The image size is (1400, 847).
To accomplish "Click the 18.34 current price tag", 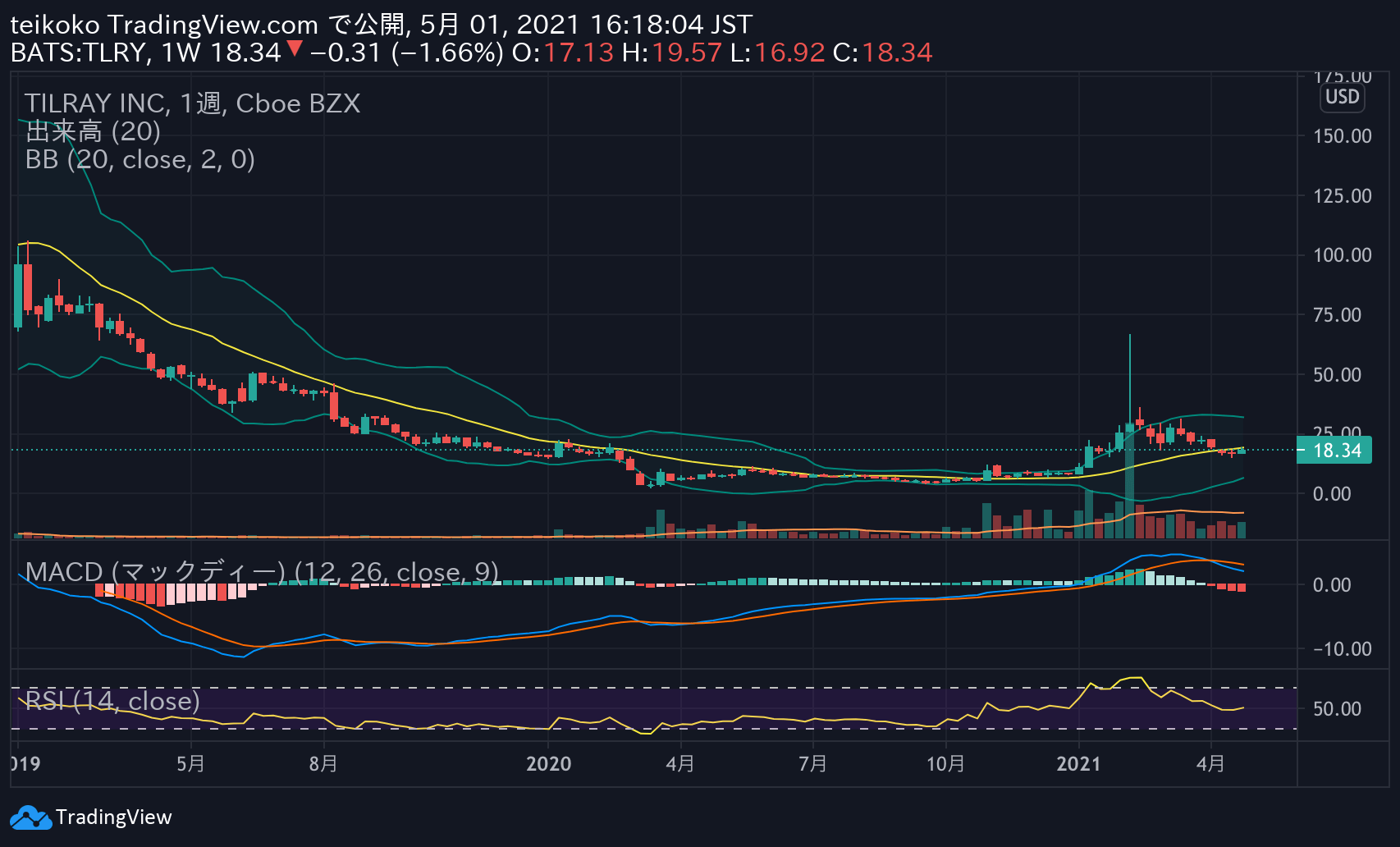I will (1334, 451).
